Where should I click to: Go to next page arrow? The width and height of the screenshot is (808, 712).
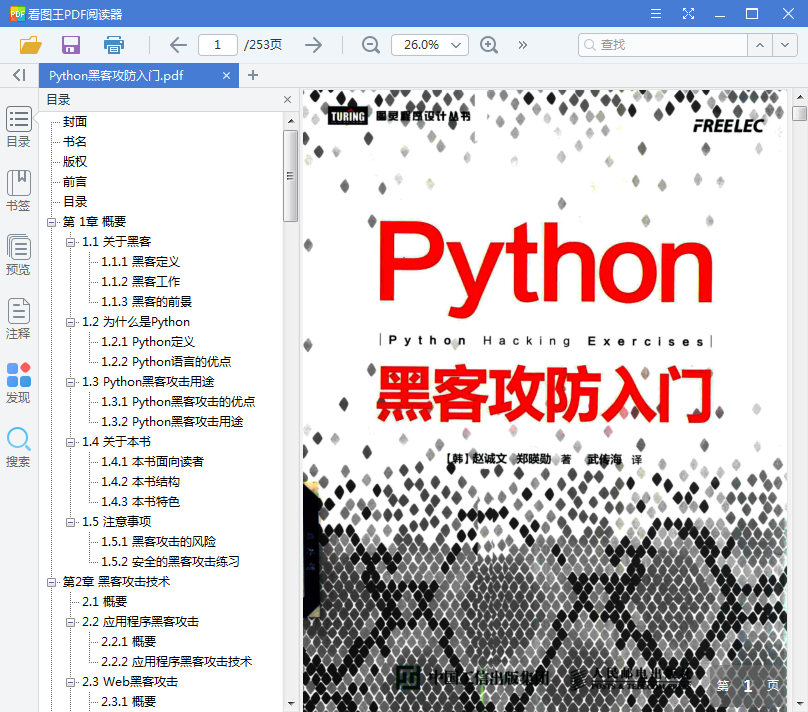point(313,45)
